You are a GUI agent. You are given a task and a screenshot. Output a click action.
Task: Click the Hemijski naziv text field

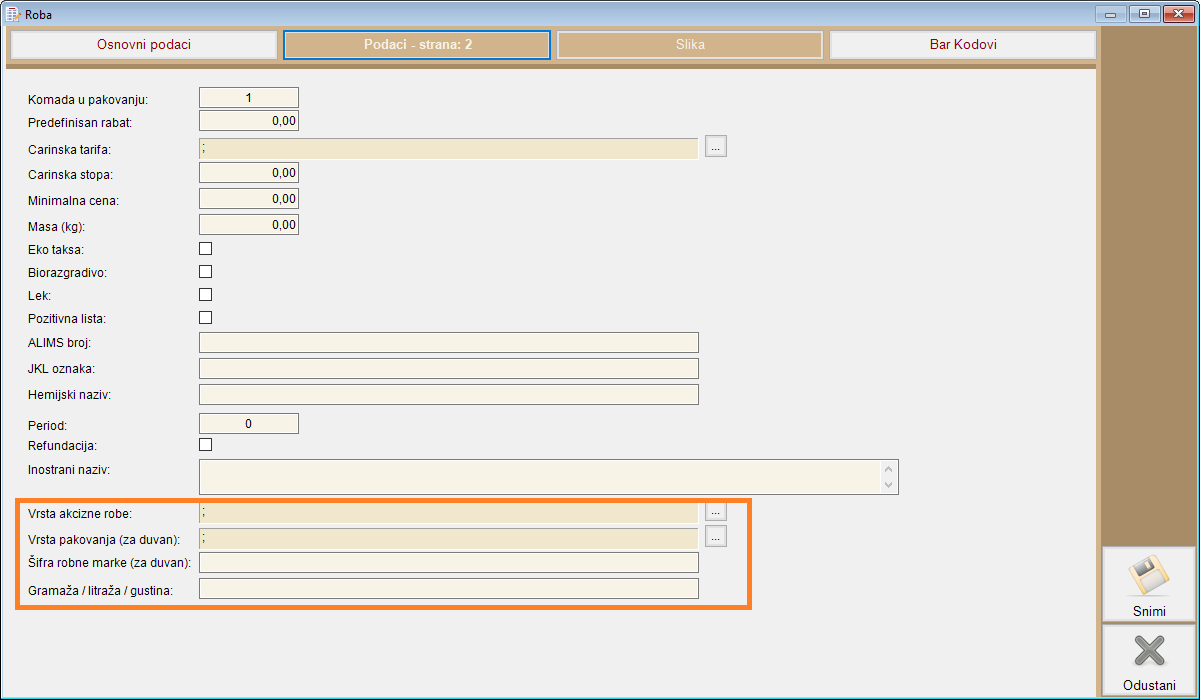(x=448, y=394)
